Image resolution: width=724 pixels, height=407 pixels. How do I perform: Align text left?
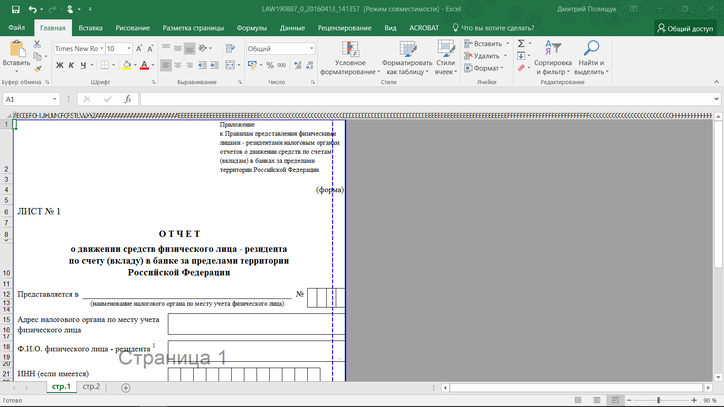point(166,65)
